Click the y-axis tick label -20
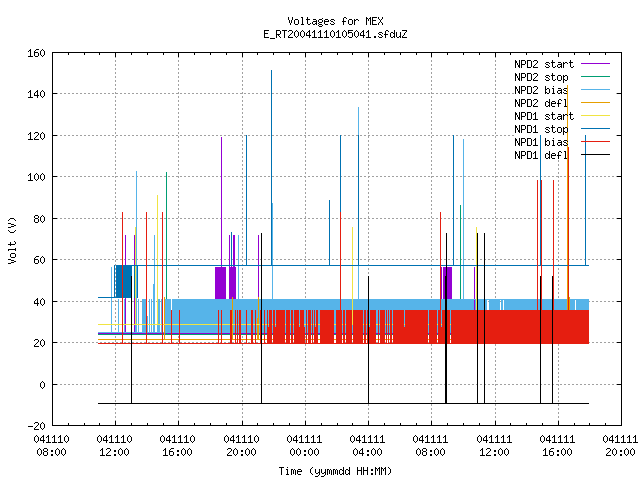 (x=36, y=426)
